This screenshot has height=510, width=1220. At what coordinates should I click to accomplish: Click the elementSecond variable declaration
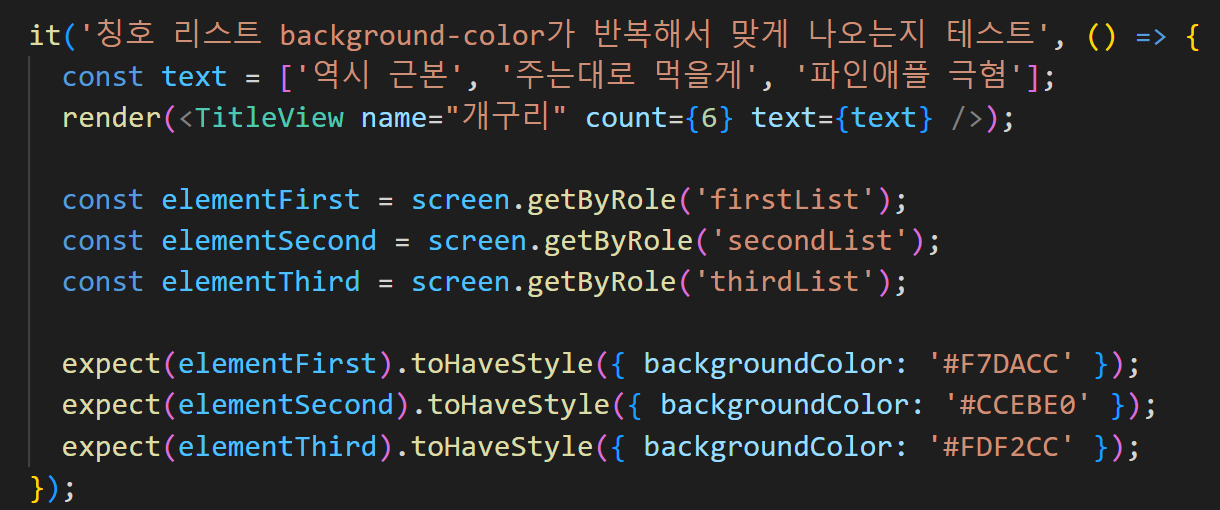269,241
